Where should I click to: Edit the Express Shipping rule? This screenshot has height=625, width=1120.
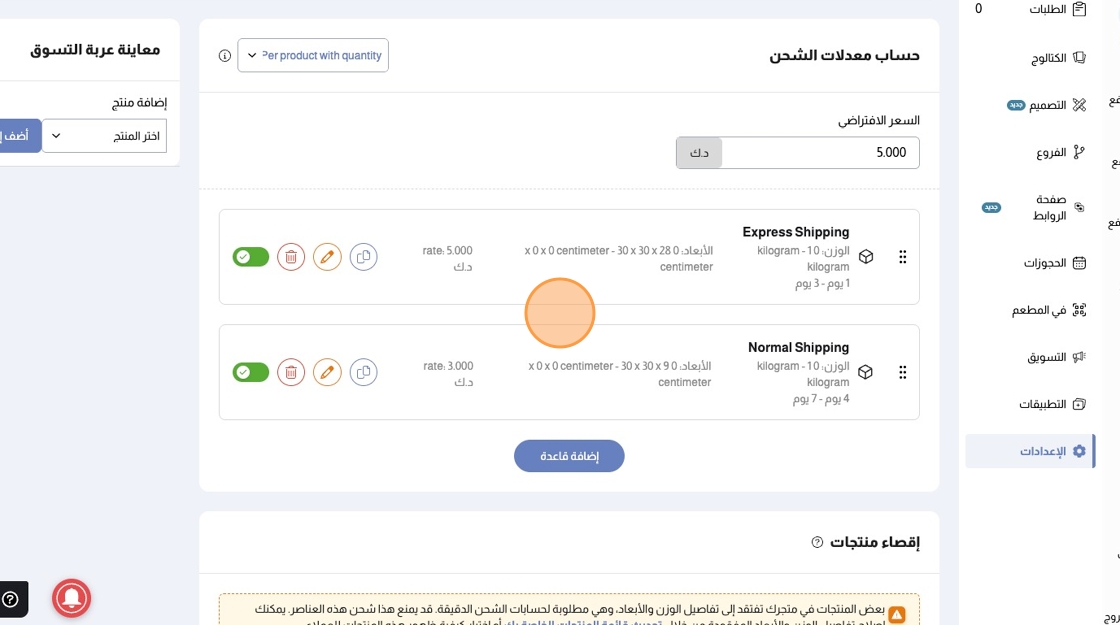[x=327, y=256]
